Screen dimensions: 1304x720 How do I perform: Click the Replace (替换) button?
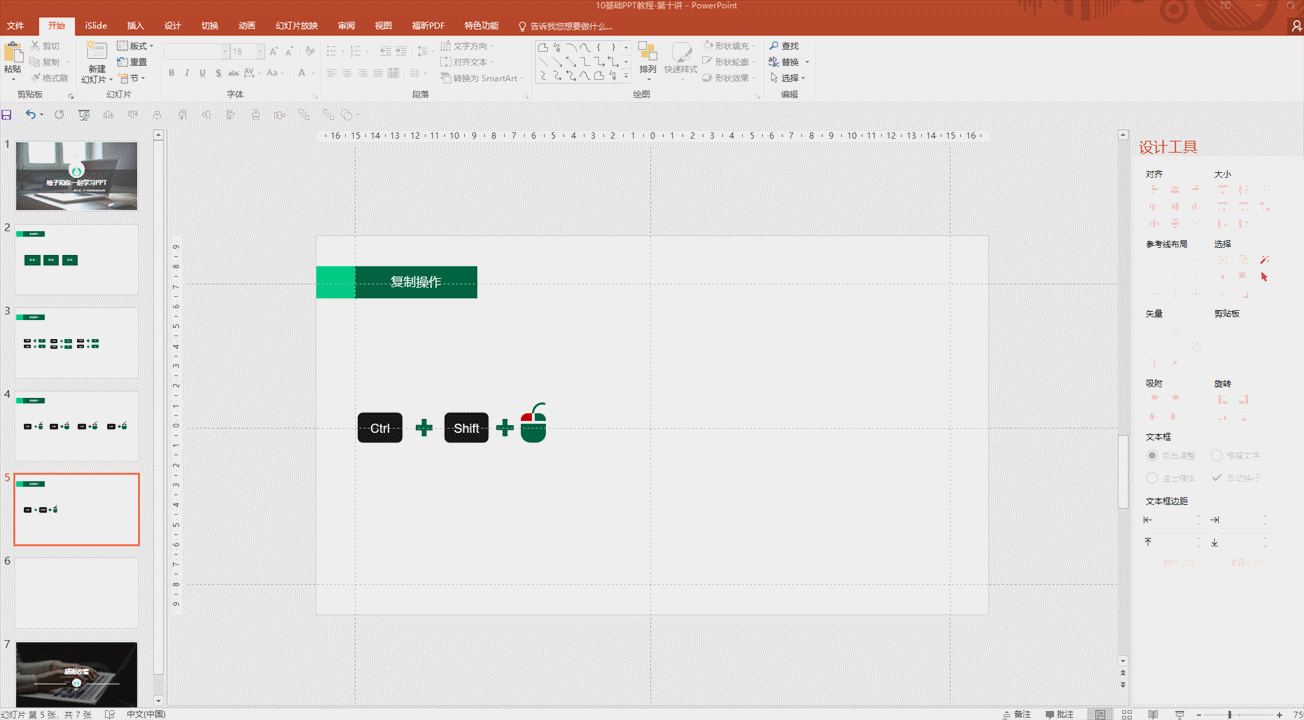(789, 62)
